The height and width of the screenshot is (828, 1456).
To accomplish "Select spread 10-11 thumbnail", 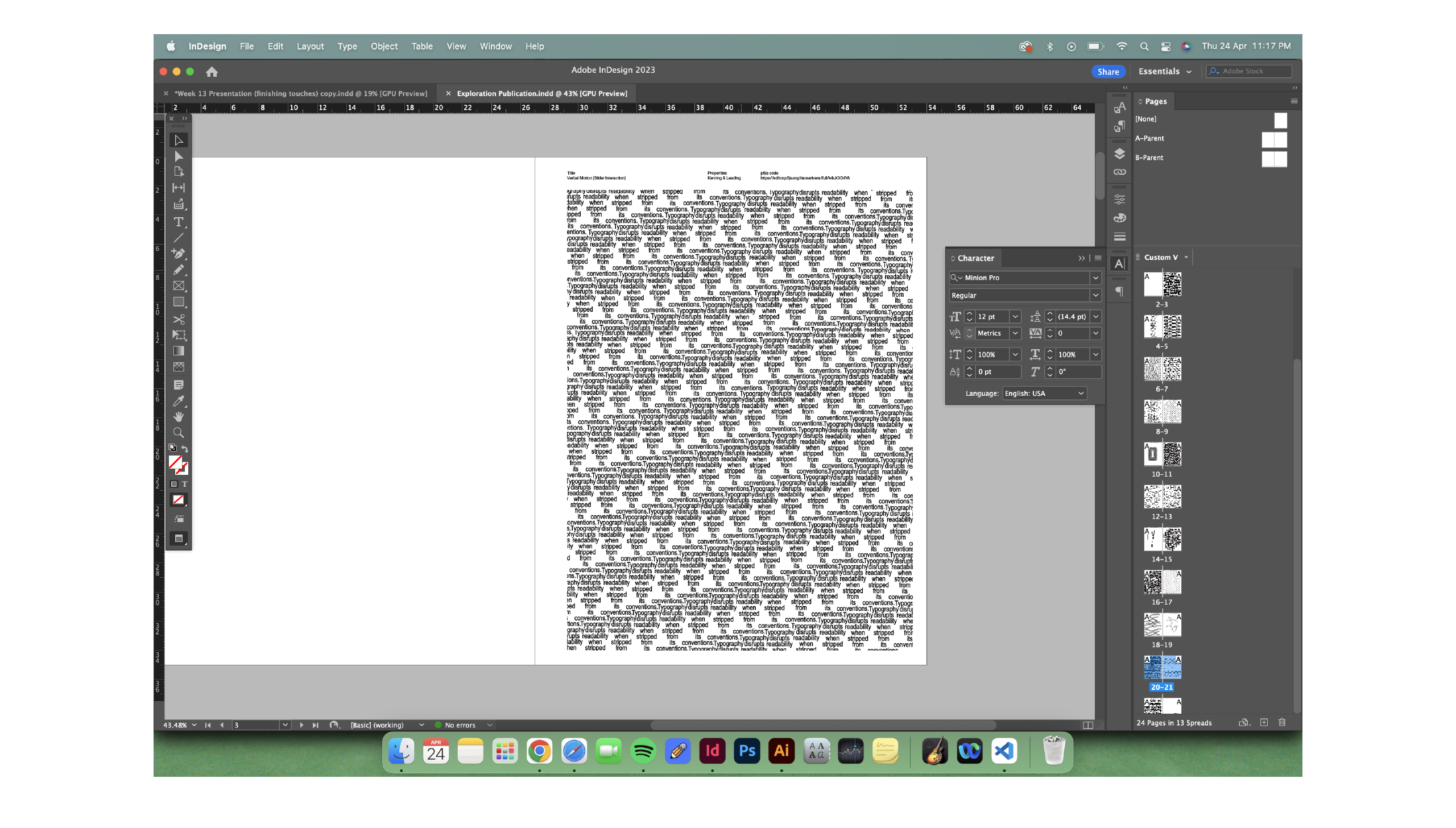I will point(1163,454).
